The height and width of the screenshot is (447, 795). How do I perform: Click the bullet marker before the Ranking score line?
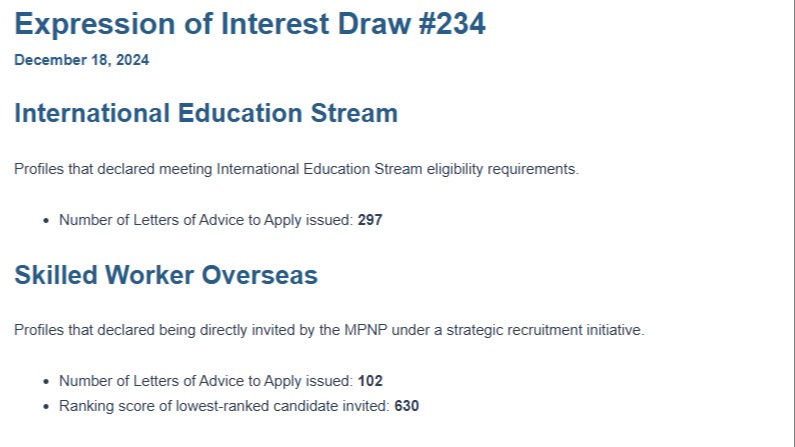tap(46, 406)
